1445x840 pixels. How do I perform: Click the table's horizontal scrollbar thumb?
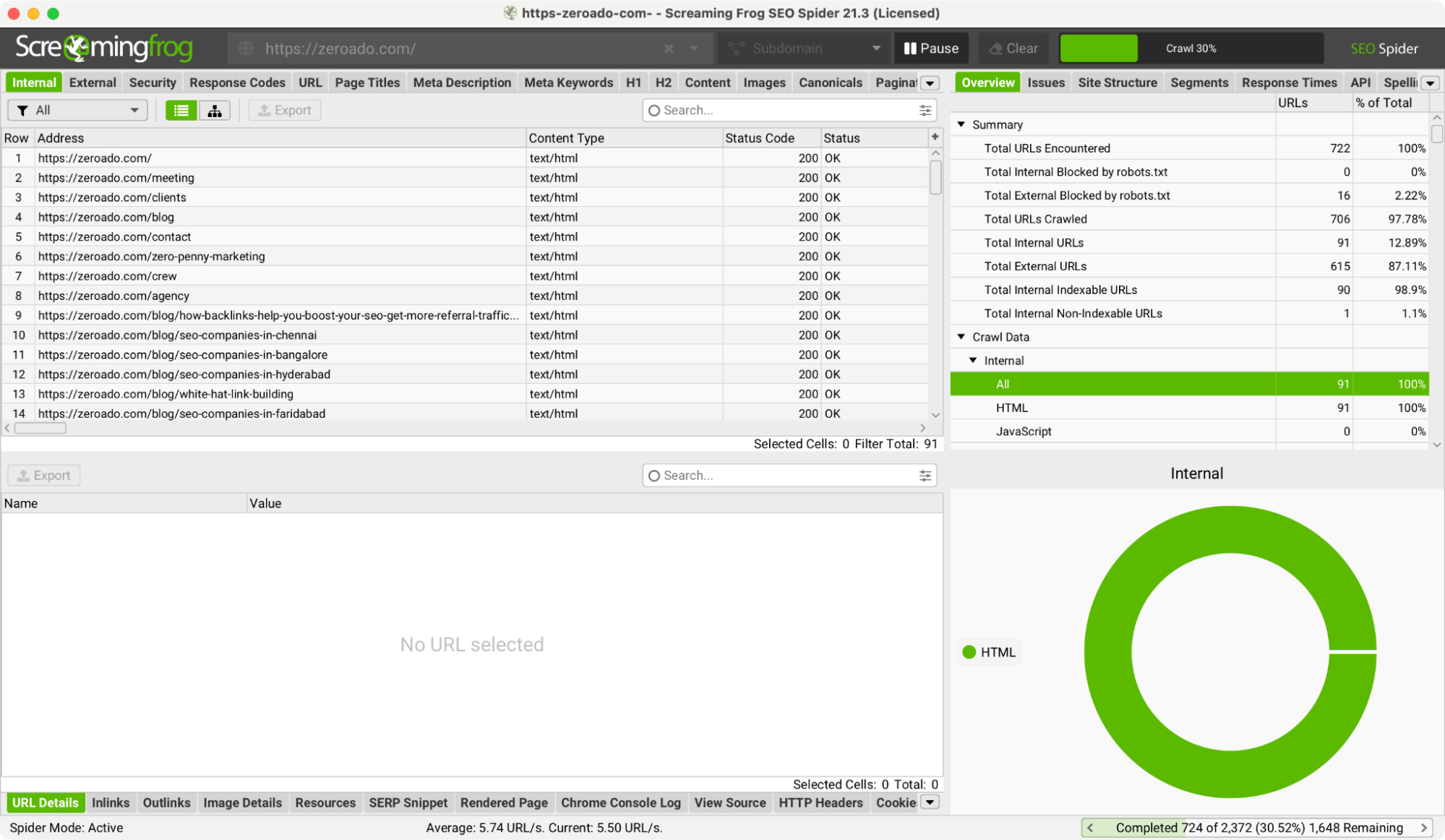pyautogui.click(x=40, y=428)
